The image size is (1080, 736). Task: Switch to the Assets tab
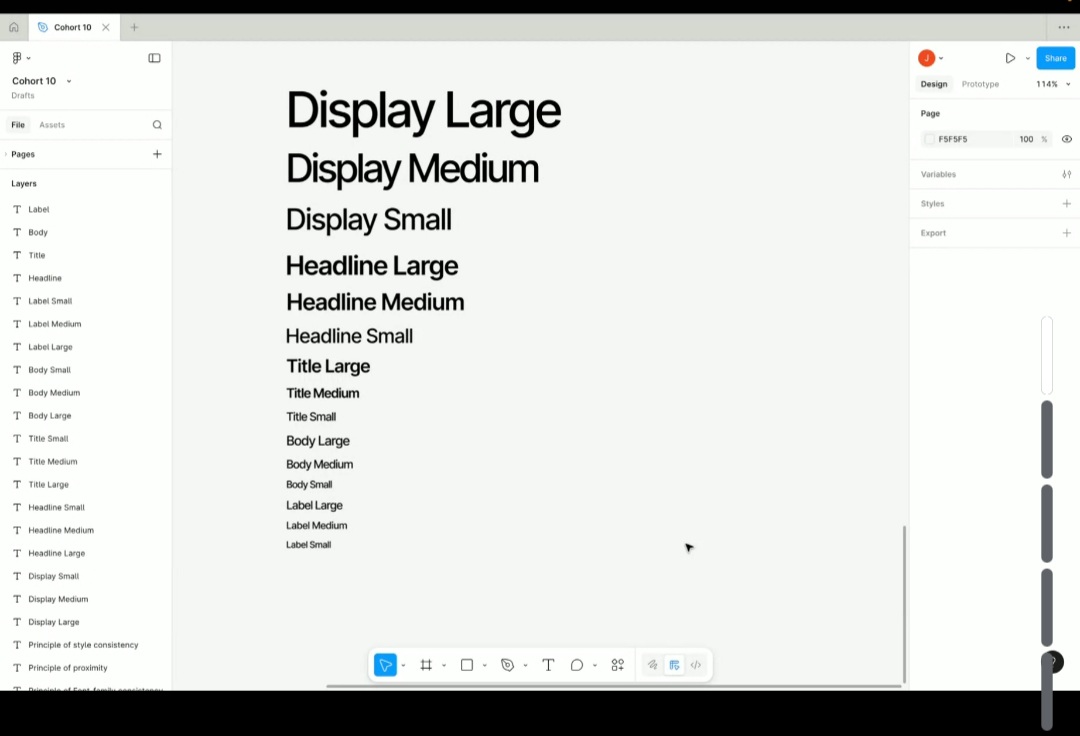pos(52,125)
